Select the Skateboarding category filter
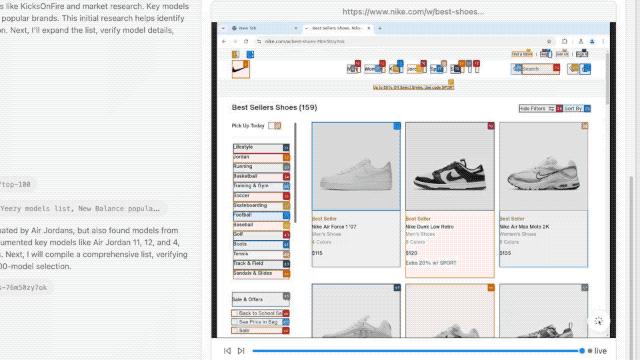640x360 pixels. (261, 206)
